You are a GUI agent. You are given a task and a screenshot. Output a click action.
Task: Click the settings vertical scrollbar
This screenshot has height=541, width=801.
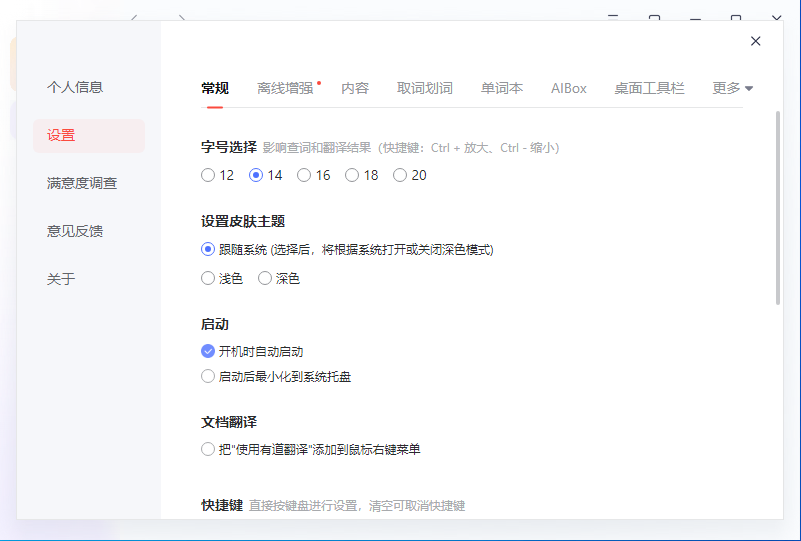tap(778, 207)
